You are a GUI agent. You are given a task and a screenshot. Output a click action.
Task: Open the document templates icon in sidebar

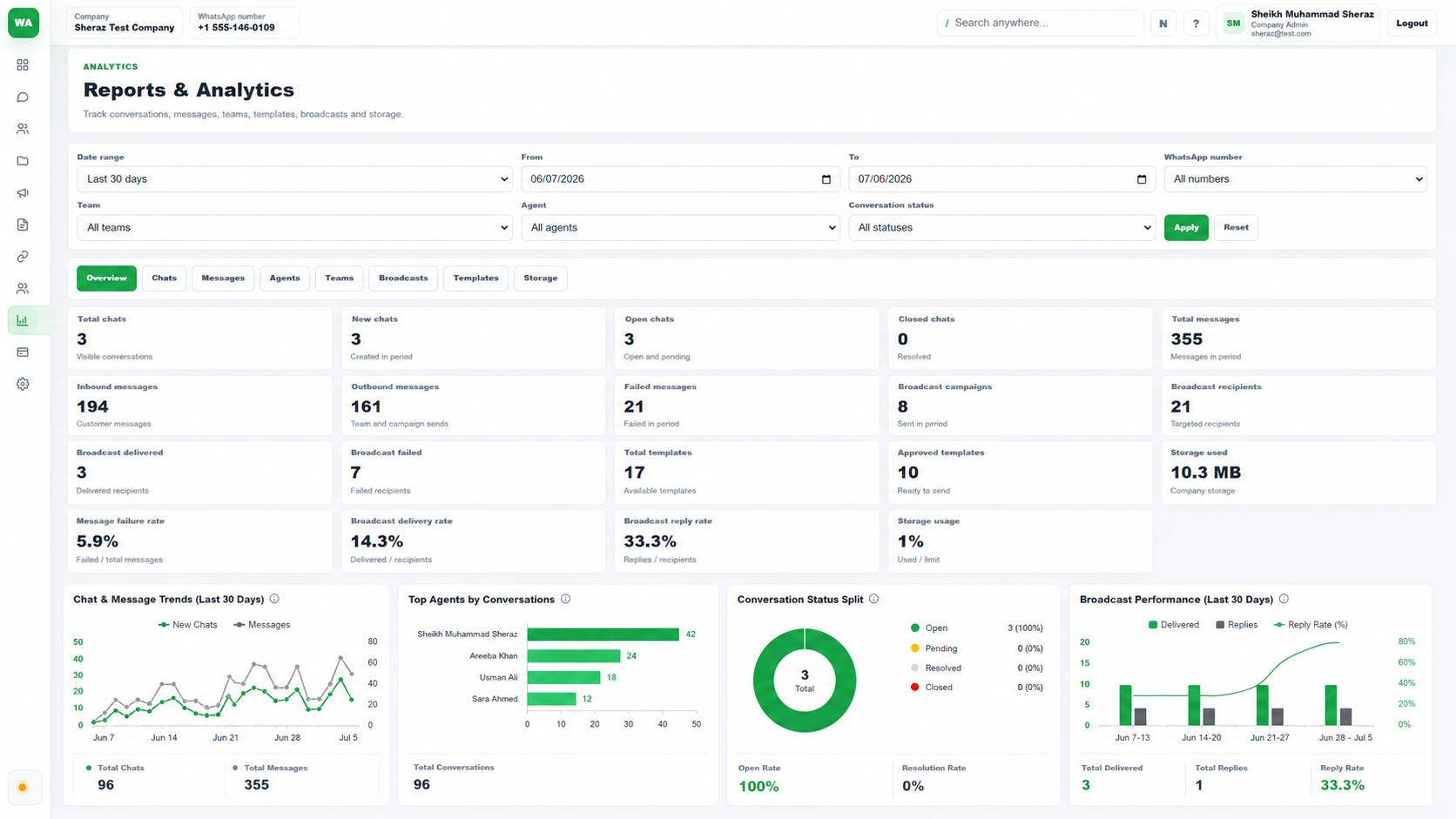click(x=23, y=225)
